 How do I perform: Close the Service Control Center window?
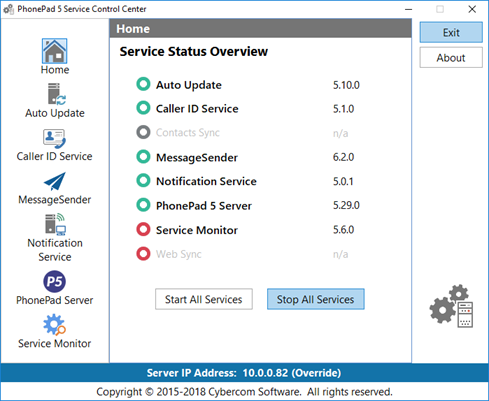(x=472, y=9)
